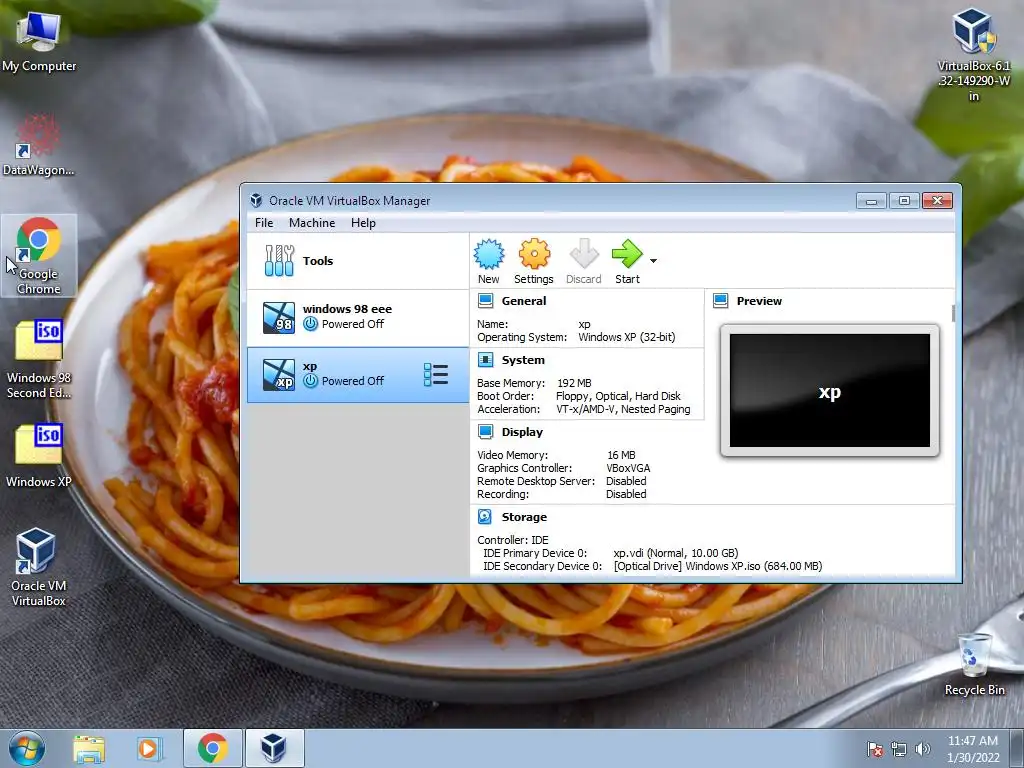Open the File menu
The height and width of the screenshot is (768, 1024).
click(264, 223)
